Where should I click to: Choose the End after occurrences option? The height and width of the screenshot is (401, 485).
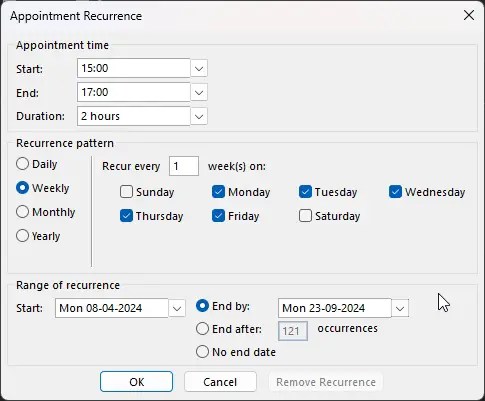202,329
